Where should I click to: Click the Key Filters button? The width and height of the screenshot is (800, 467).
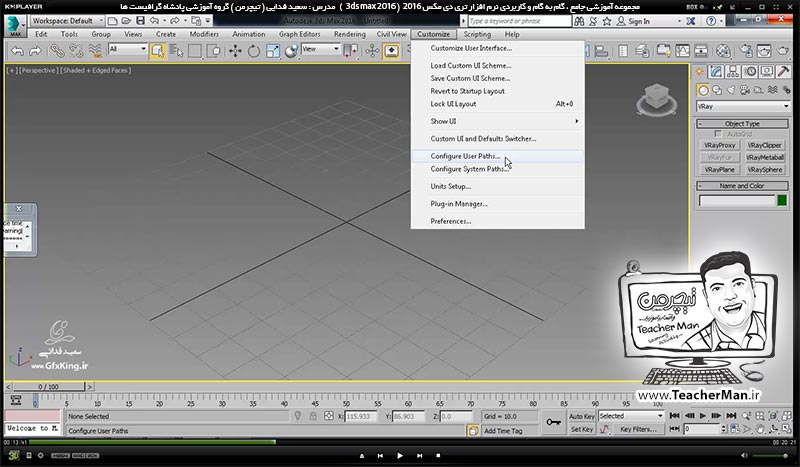pyautogui.click(x=638, y=429)
